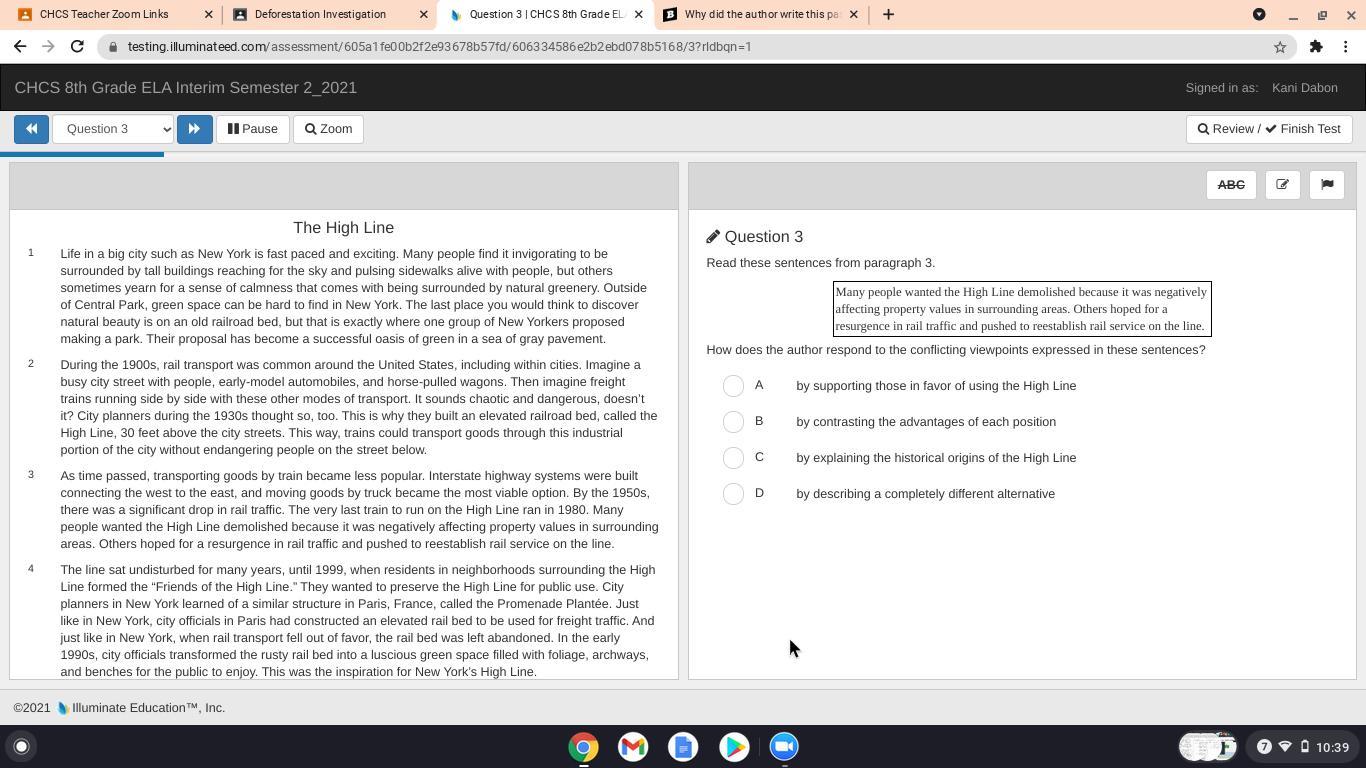Click answer text 'by describing a completely different'
The width and height of the screenshot is (1366, 768).
[925, 494]
